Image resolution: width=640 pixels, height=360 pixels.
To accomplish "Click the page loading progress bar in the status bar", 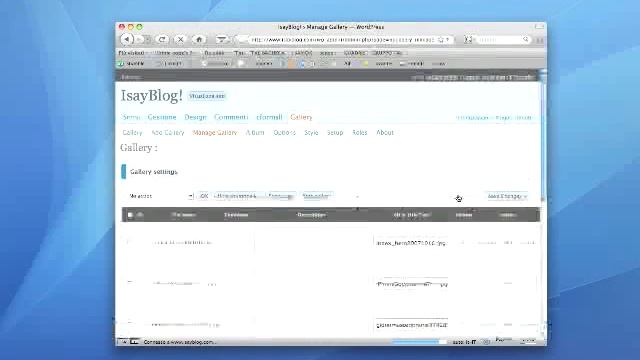I will [x=420, y=342].
